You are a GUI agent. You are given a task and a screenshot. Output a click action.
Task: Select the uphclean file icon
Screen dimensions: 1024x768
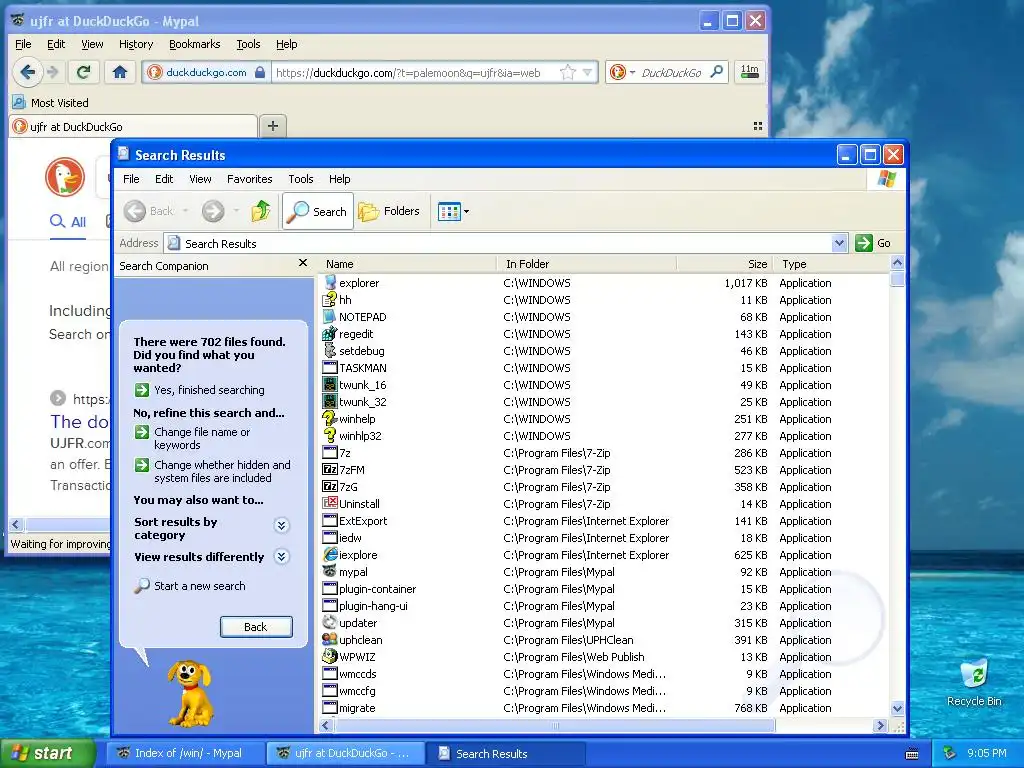click(330, 639)
